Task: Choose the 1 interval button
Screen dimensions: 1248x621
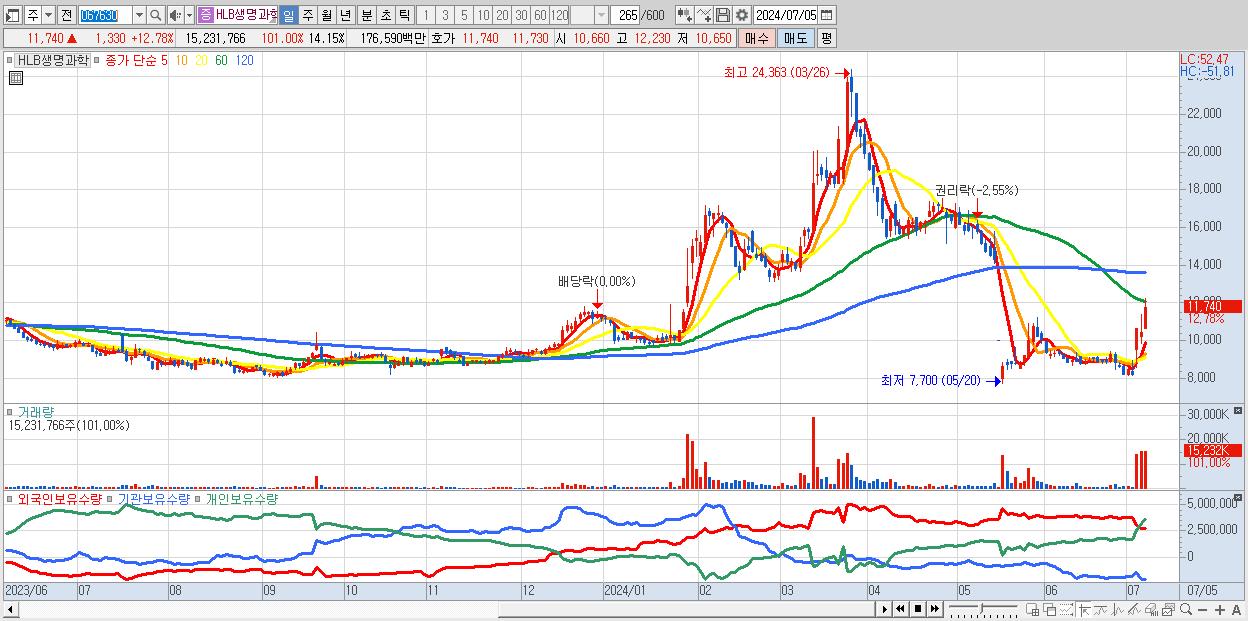Action: [426, 15]
